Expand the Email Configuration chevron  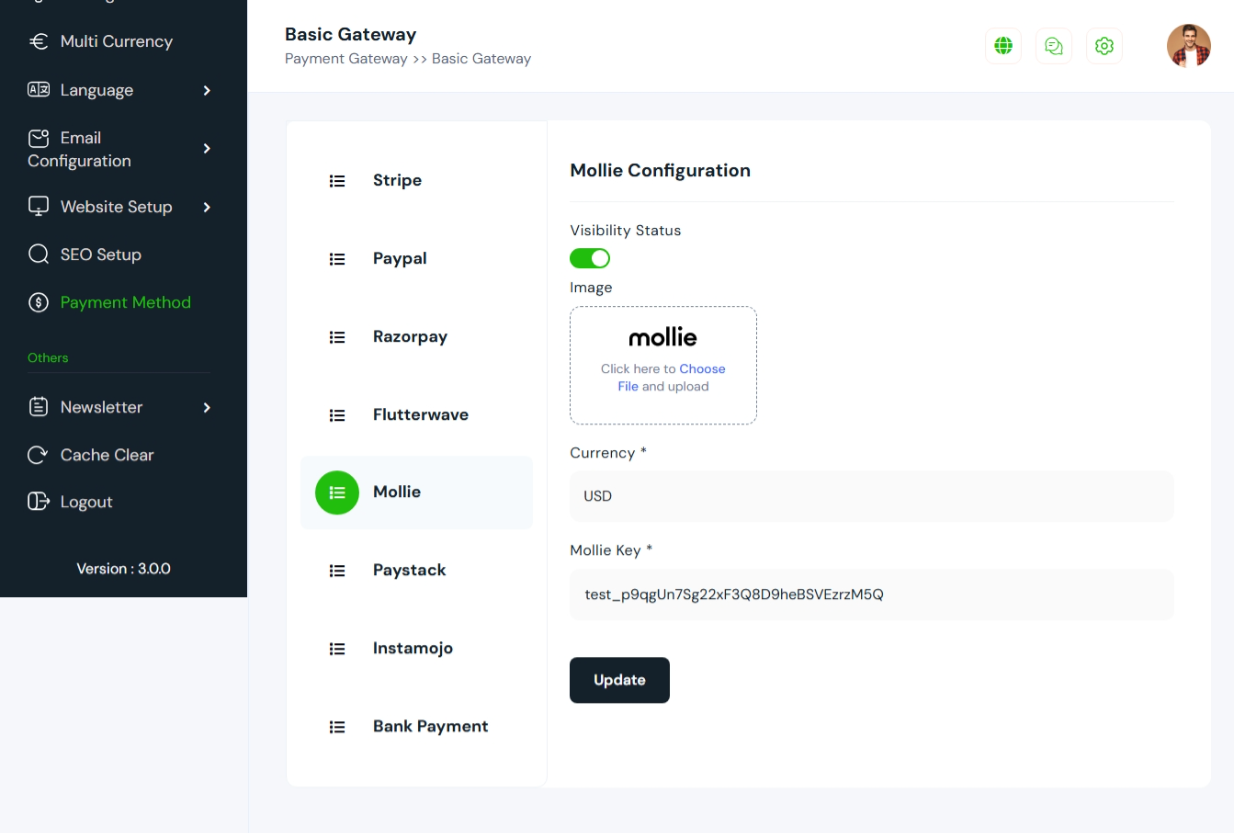(x=207, y=148)
